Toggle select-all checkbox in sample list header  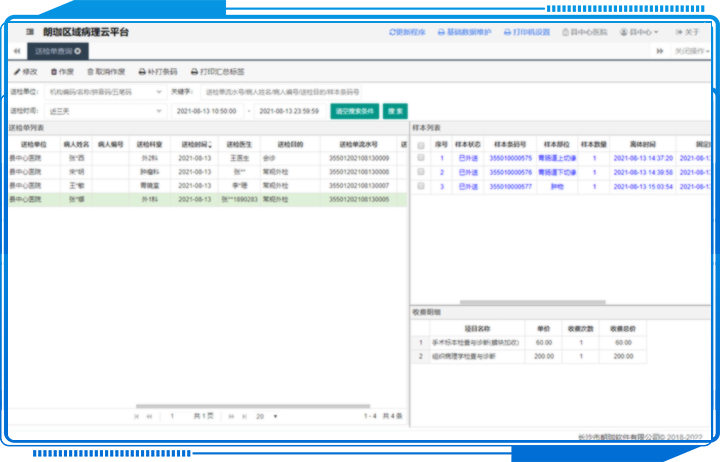point(421,145)
